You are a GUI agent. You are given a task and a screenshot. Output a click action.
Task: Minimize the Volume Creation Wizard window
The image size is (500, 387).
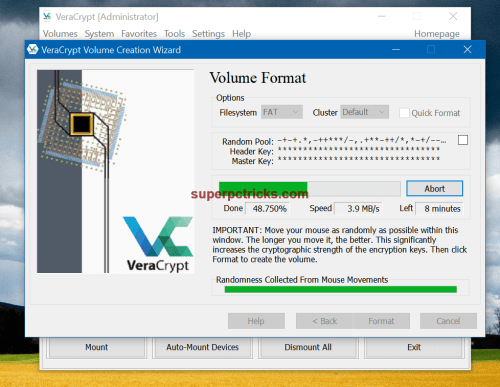pos(396,50)
